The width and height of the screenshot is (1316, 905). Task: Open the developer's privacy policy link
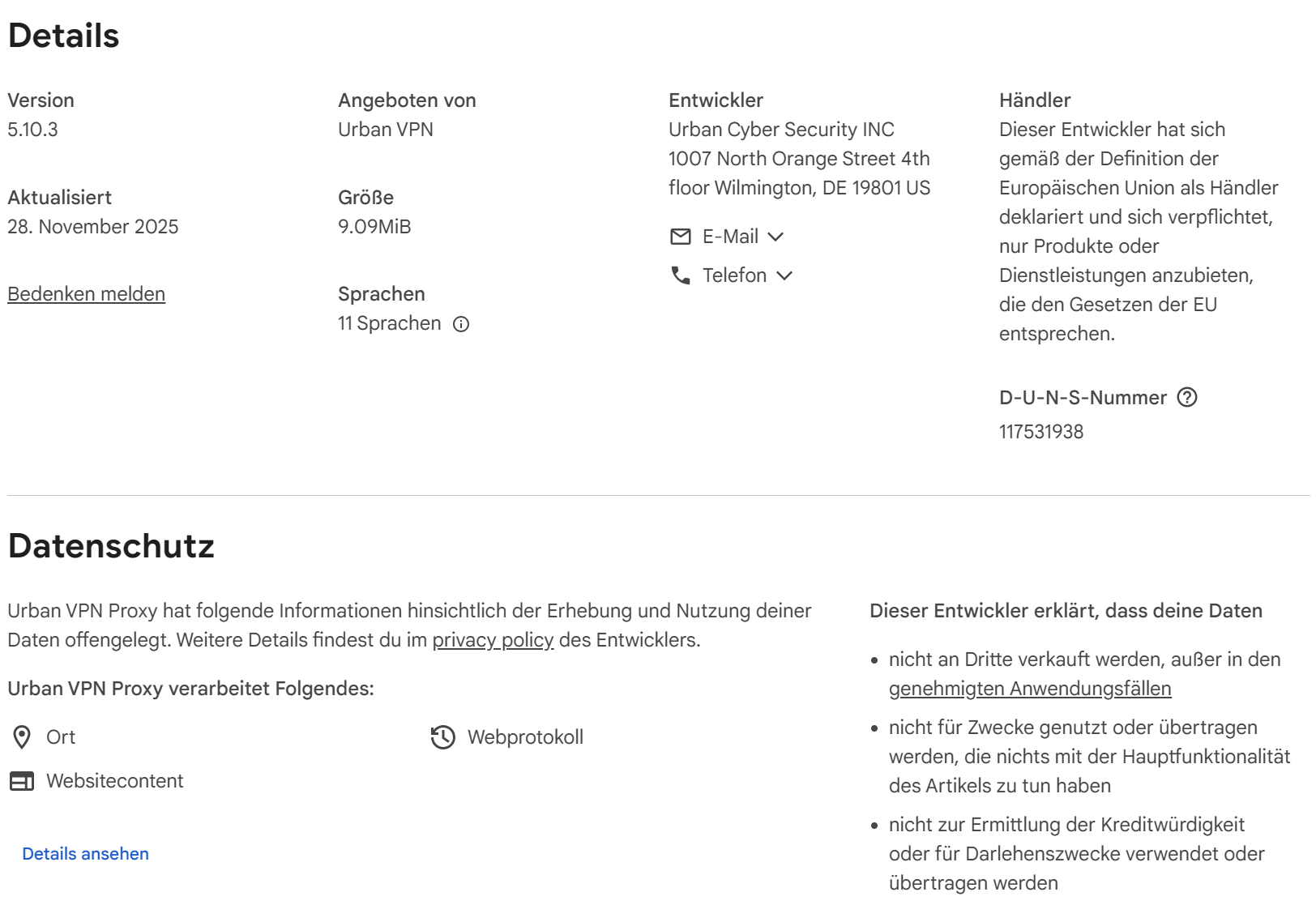pyautogui.click(x=493, y=640)
